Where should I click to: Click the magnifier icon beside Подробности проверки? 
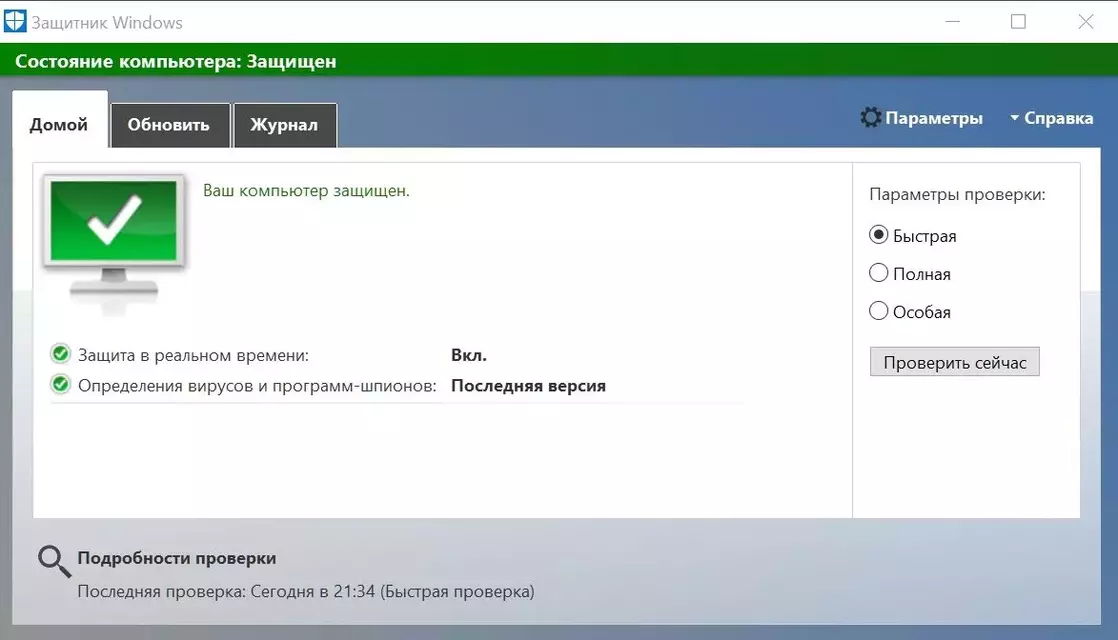(54, 562)
